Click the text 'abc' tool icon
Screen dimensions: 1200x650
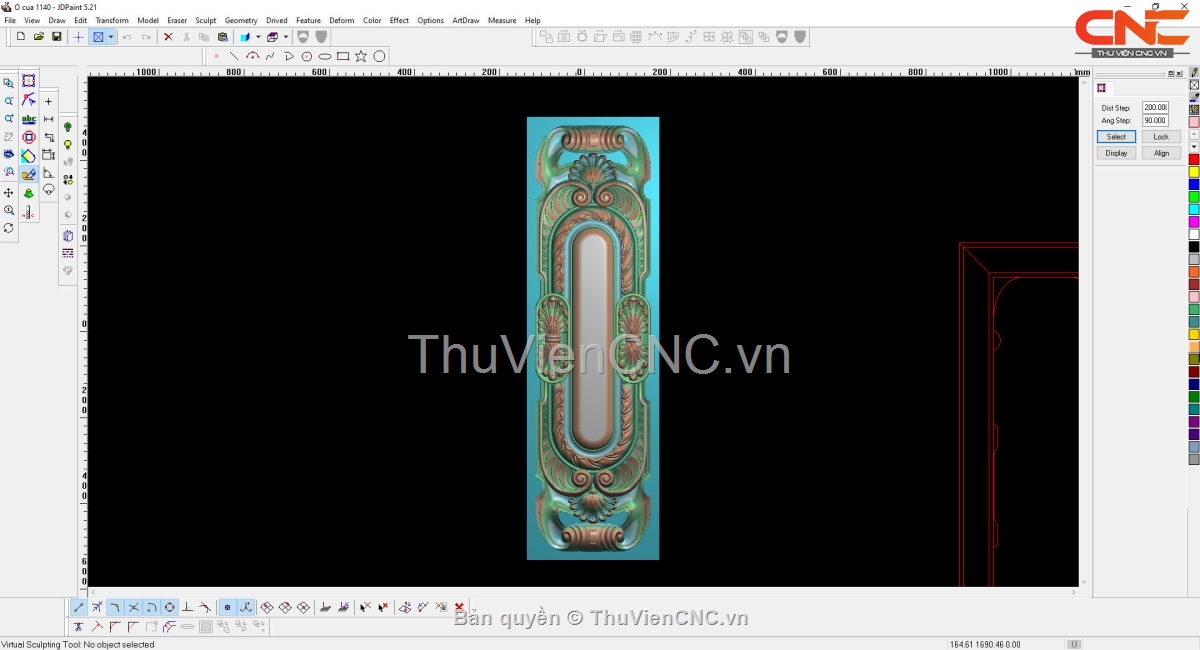click(x=29, y=119)
